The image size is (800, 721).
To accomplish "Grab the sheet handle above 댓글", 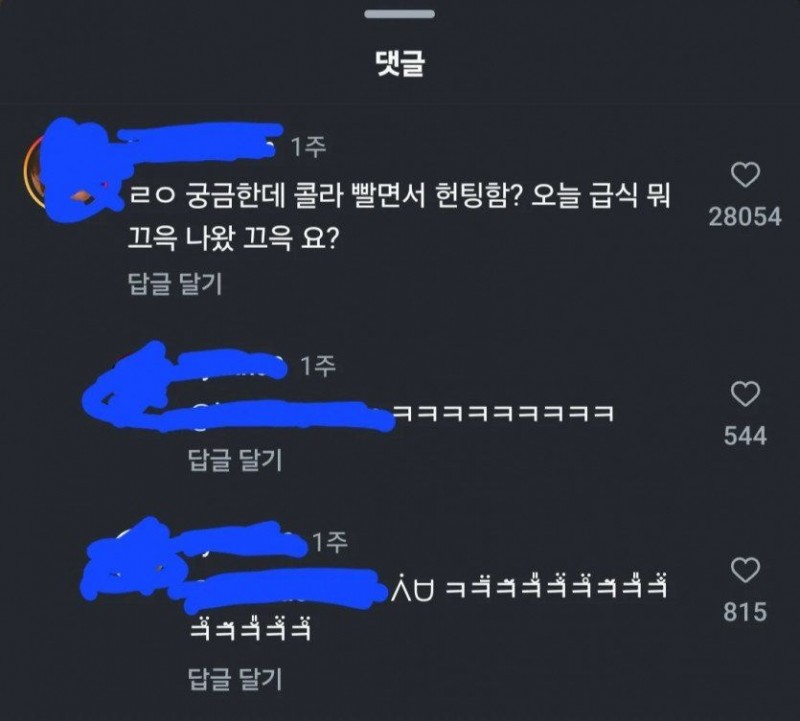I will tap(399, 14).
